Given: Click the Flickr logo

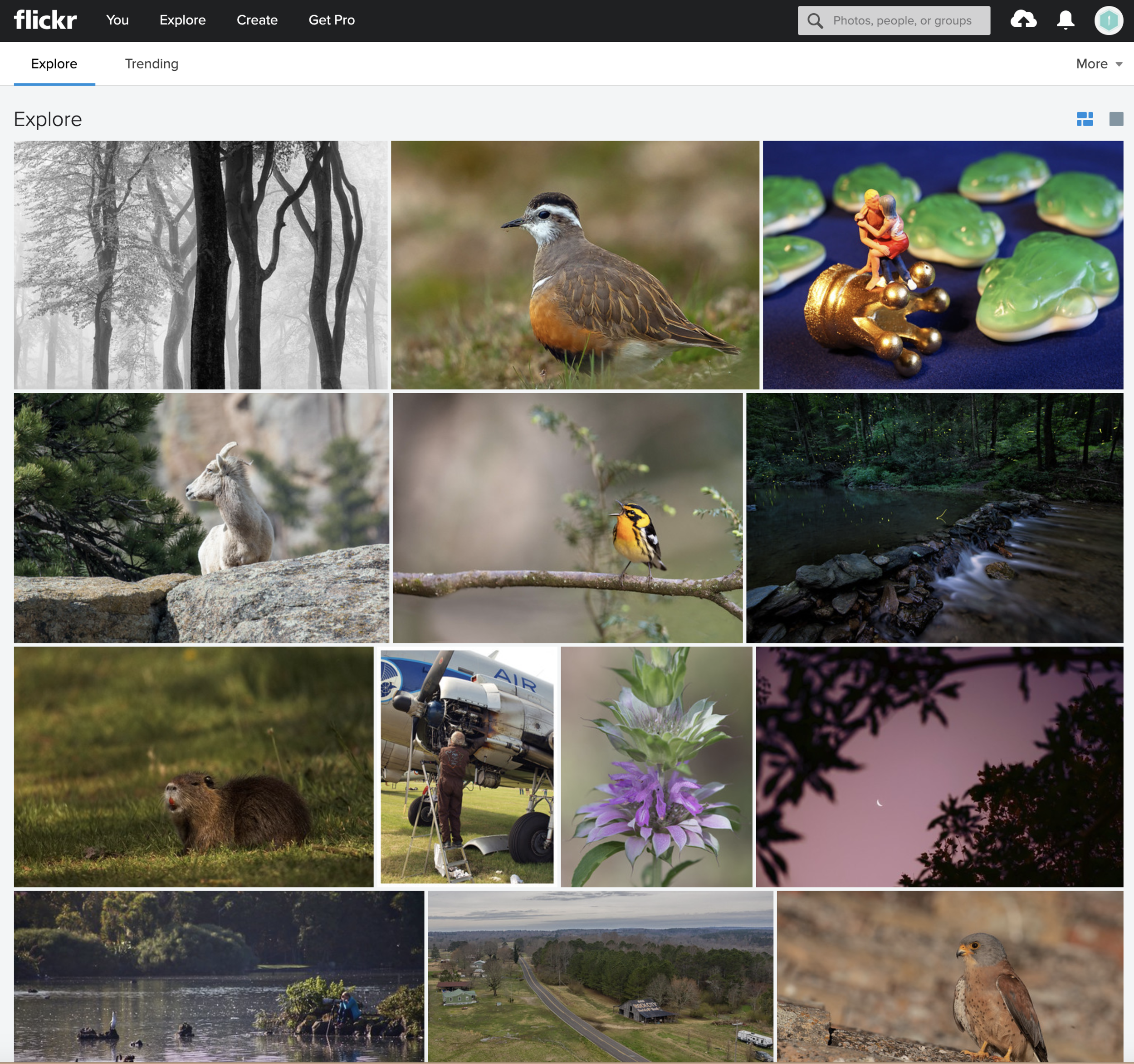Looking at the screenshot, I should tap(45, 20).
